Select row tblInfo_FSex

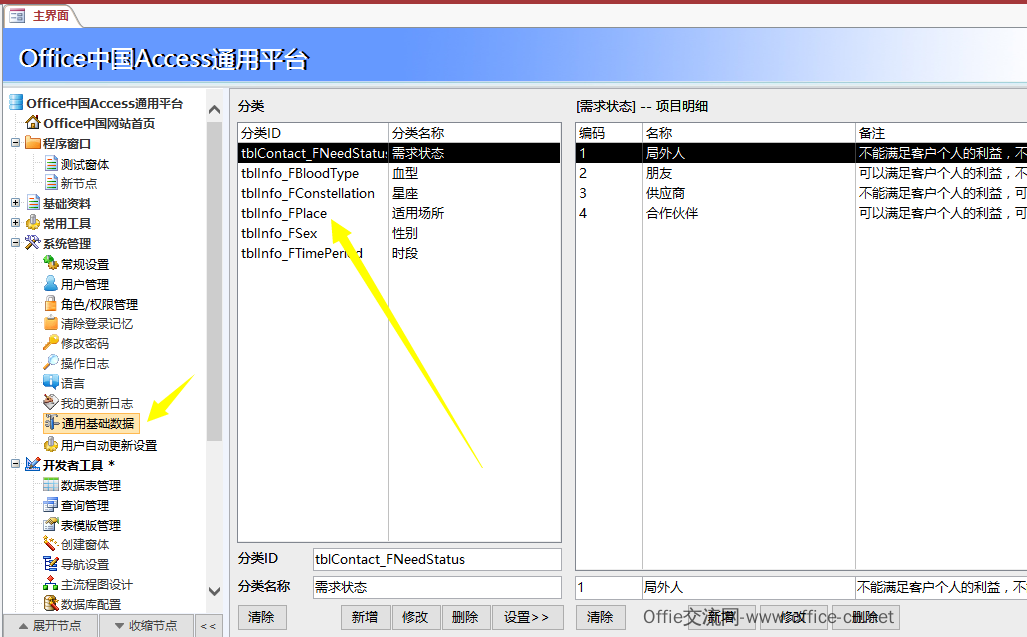point(399,233)
